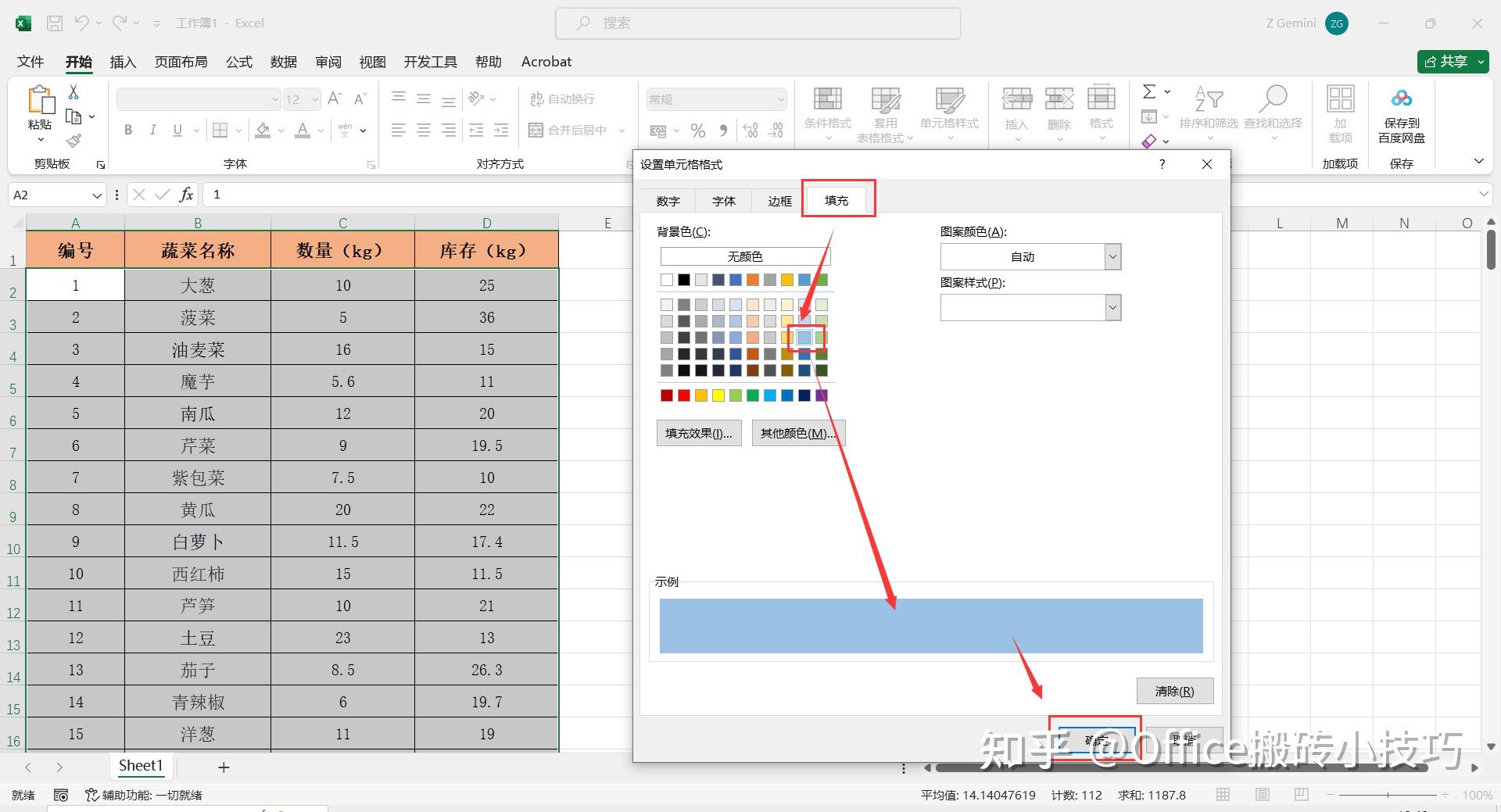Click the ZG account avatar

[x=1337, y=23]
